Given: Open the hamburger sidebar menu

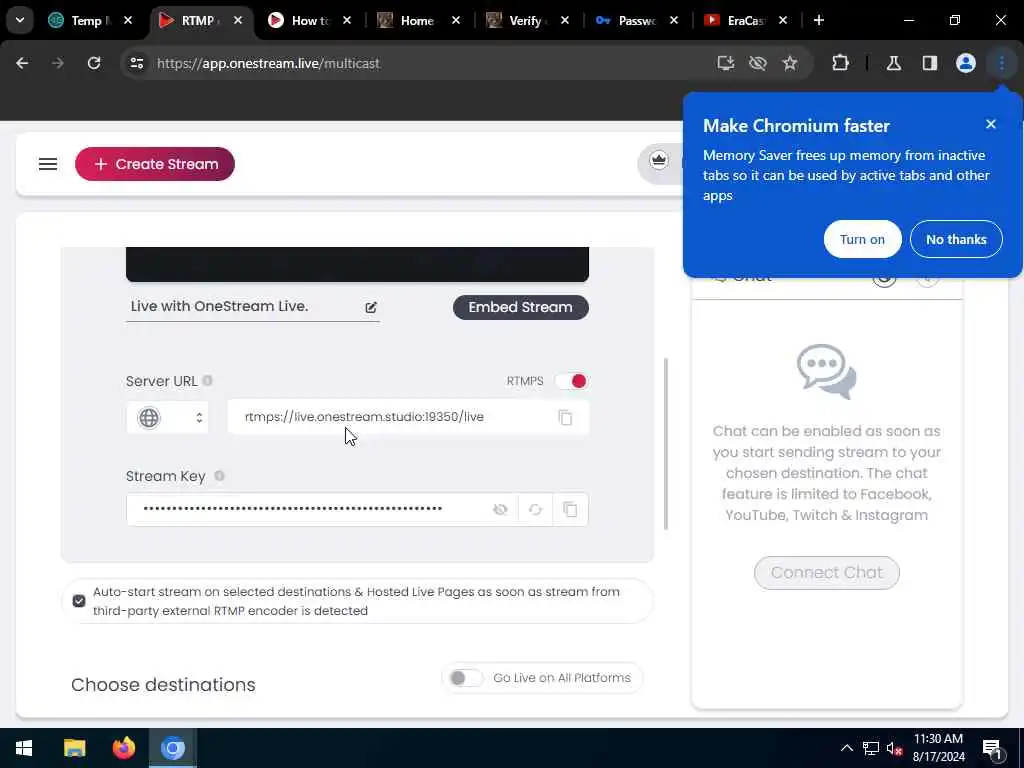Looking at the screenshot, I should tap(48, 164).
